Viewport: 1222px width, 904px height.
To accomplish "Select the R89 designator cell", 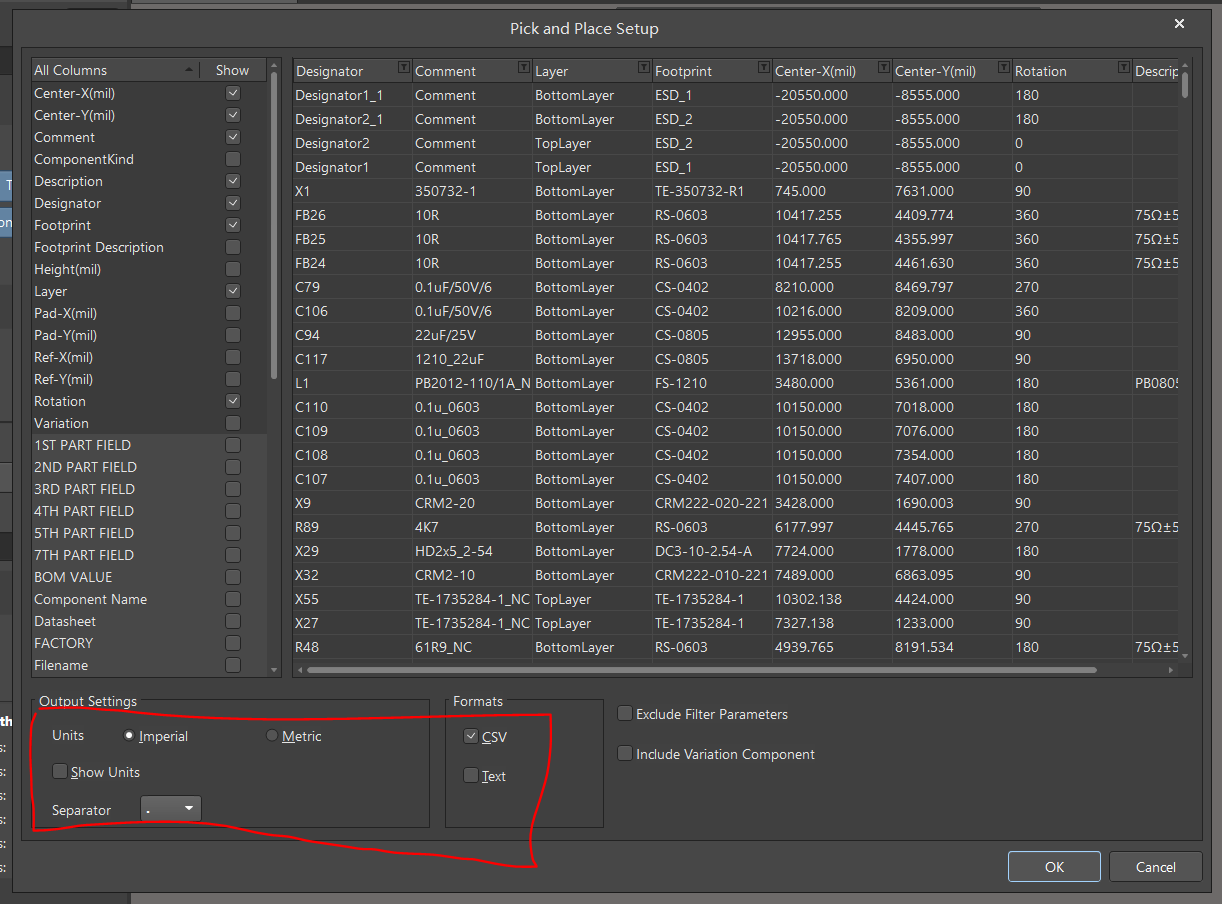I will [353, 527].
